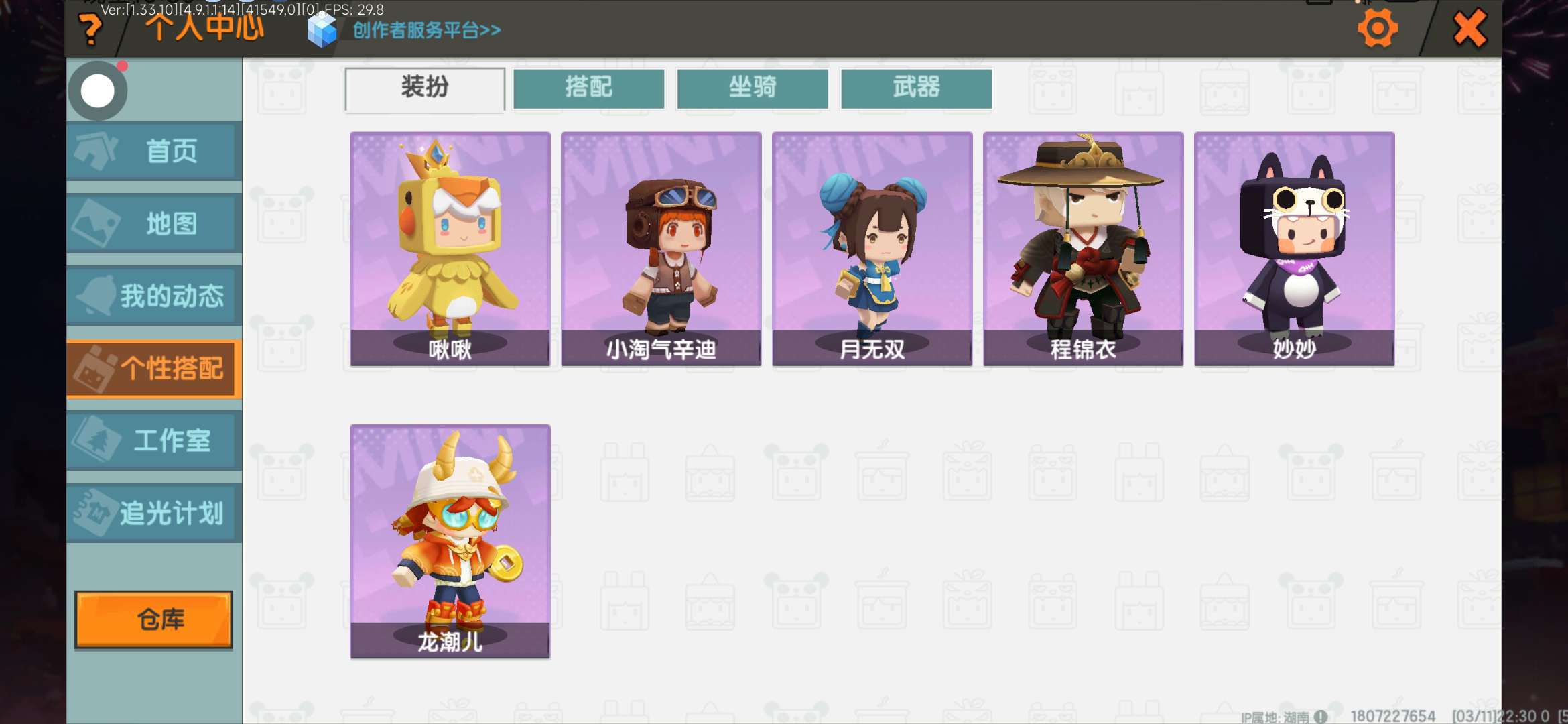The height and width of the screenshot is (724, 1568).
Task: Open 地图 in the sidebar
Action: tap(154, 223)
